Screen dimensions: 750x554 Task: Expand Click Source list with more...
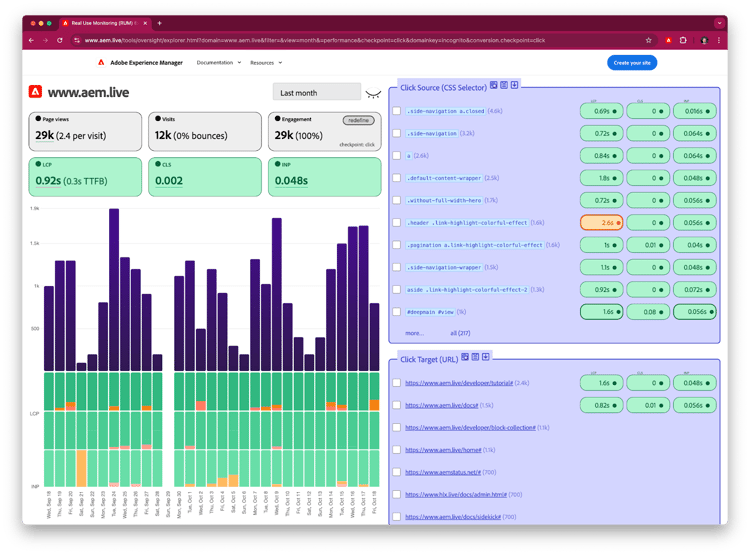[x=414, y=333]
